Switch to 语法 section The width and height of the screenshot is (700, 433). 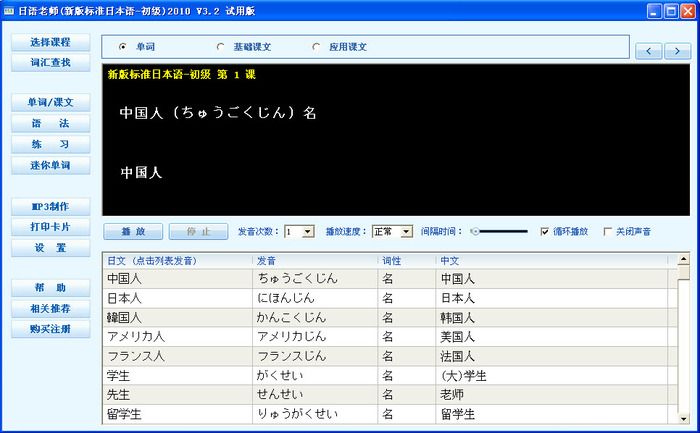click(x=51, y=124)
